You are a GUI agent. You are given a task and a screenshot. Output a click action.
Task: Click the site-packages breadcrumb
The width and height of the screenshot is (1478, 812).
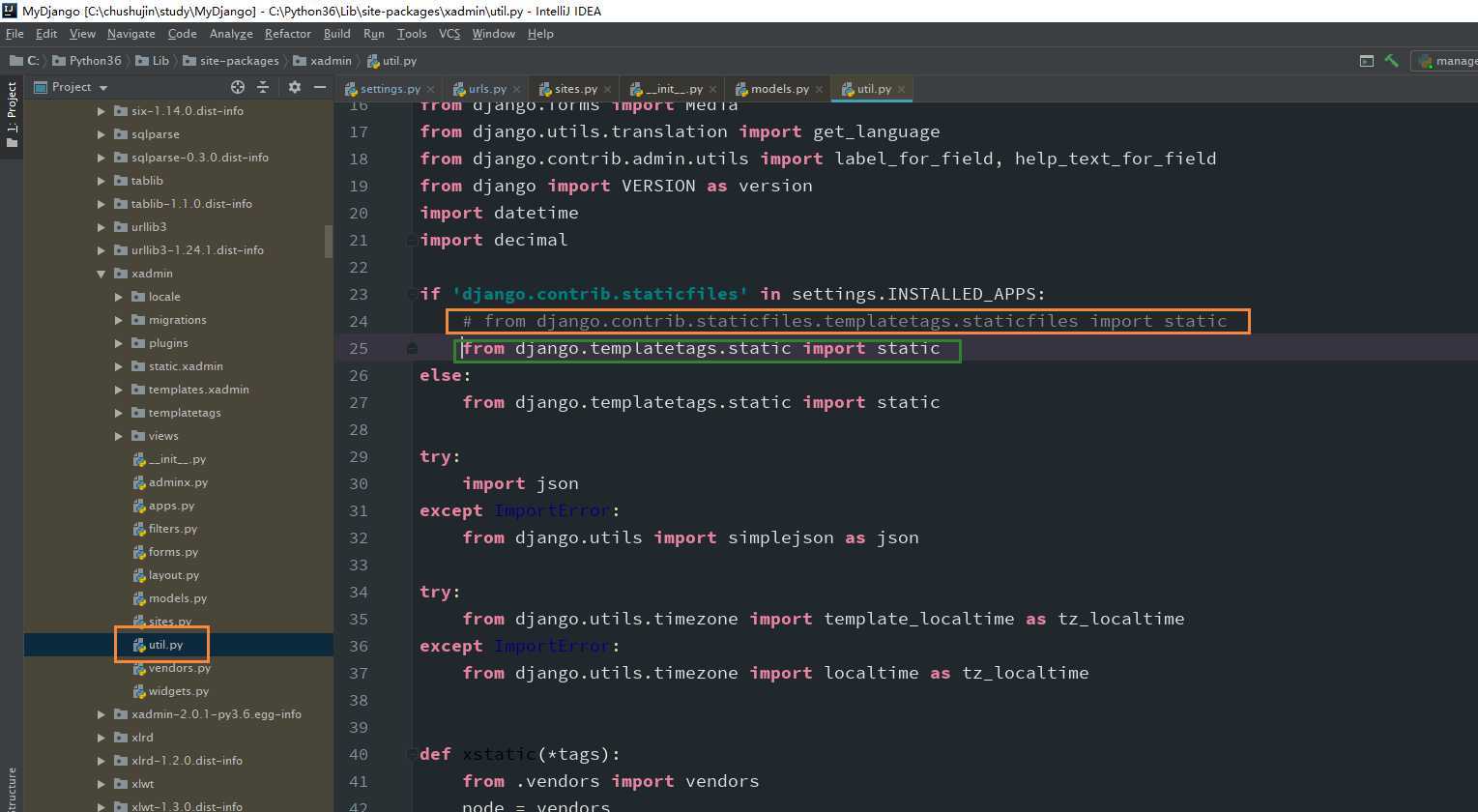click(230, 61)
